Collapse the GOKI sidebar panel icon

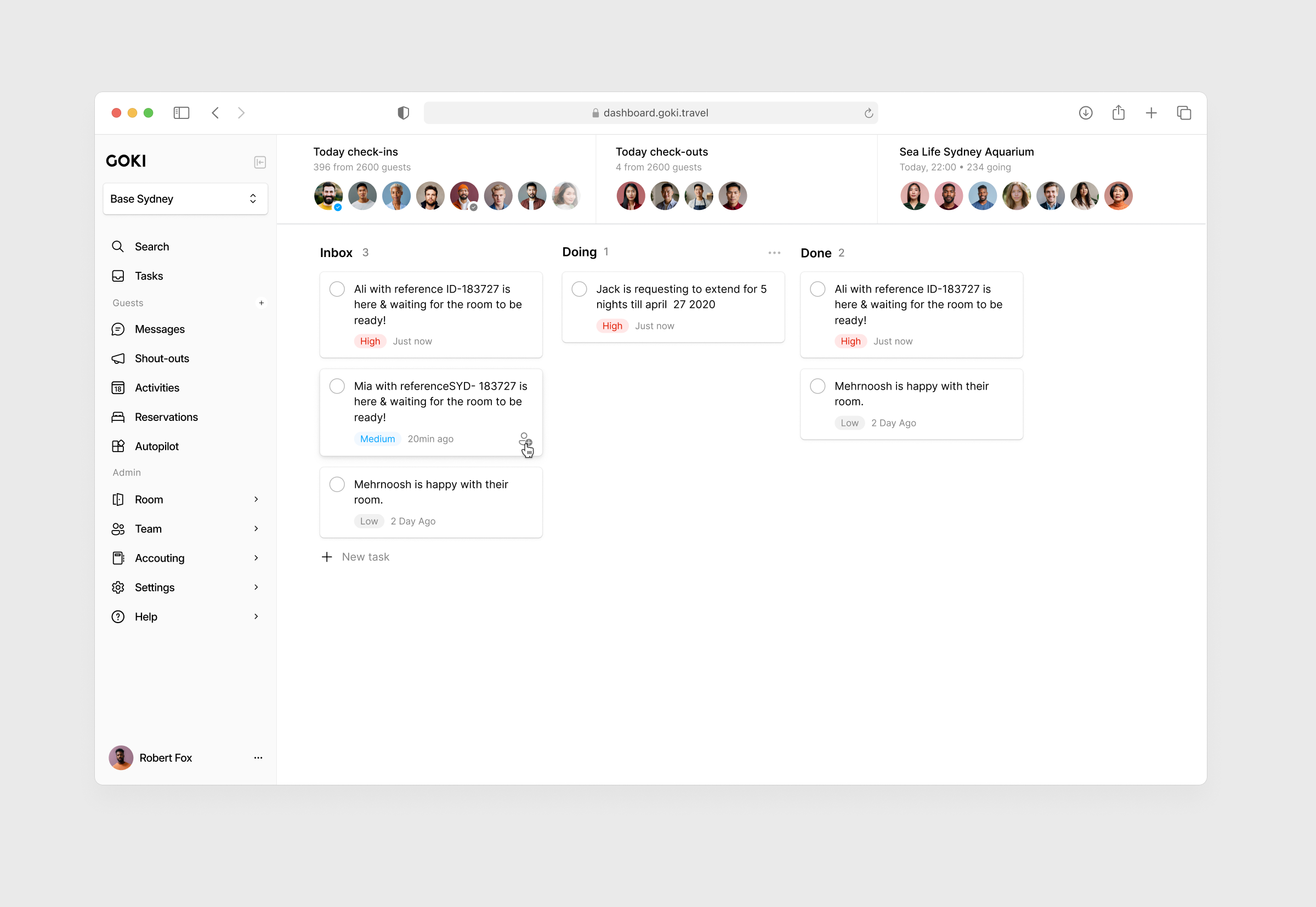[260, 163]
